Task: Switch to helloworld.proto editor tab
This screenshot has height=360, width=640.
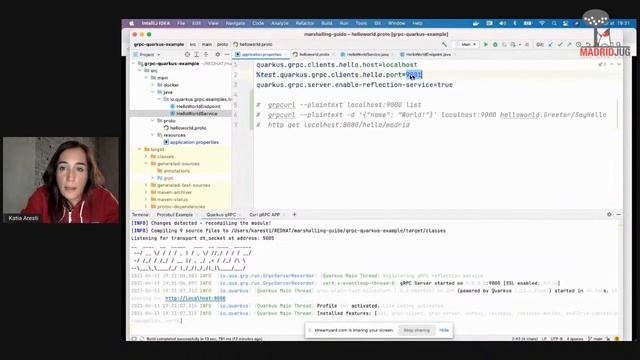Action: pyautogui.click(x=314, y=54)
